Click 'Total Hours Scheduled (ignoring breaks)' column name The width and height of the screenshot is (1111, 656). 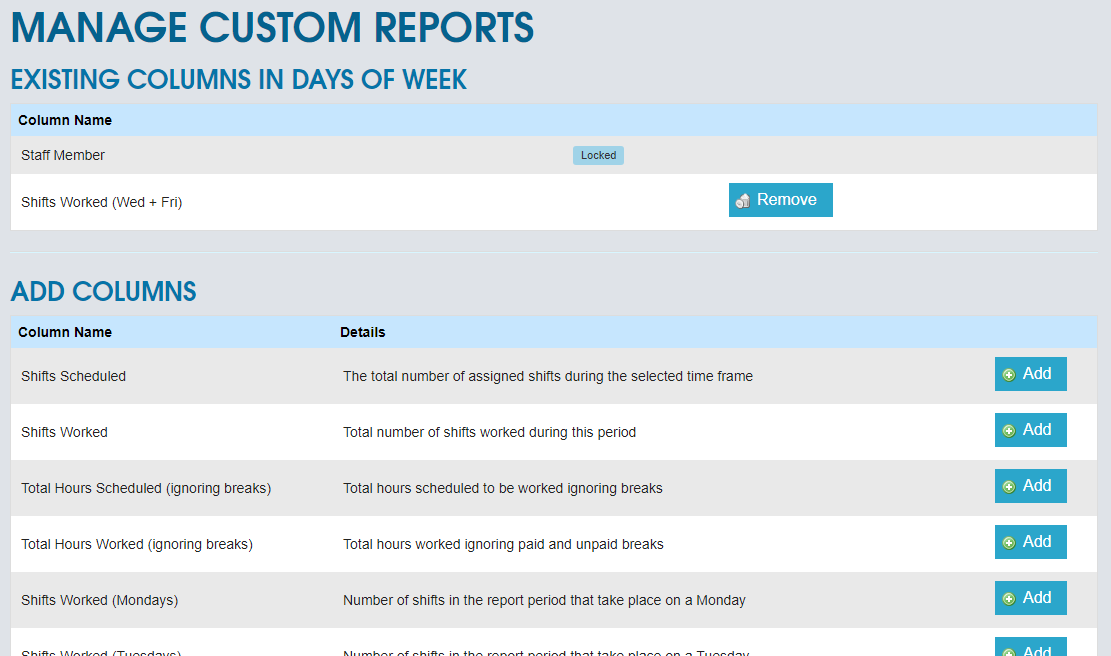[x=146, y=488]
